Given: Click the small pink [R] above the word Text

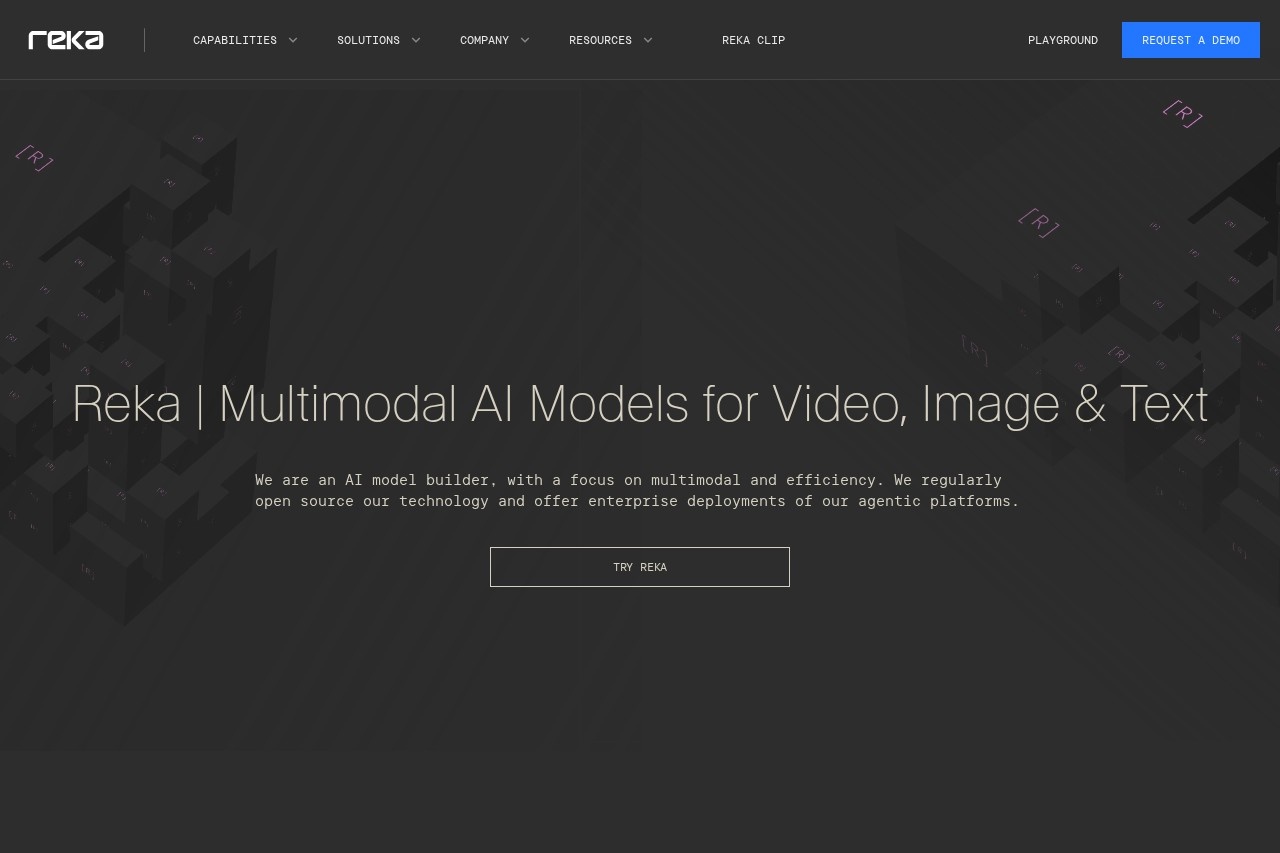Looking at the screenshot, I should pos(1119,354).
